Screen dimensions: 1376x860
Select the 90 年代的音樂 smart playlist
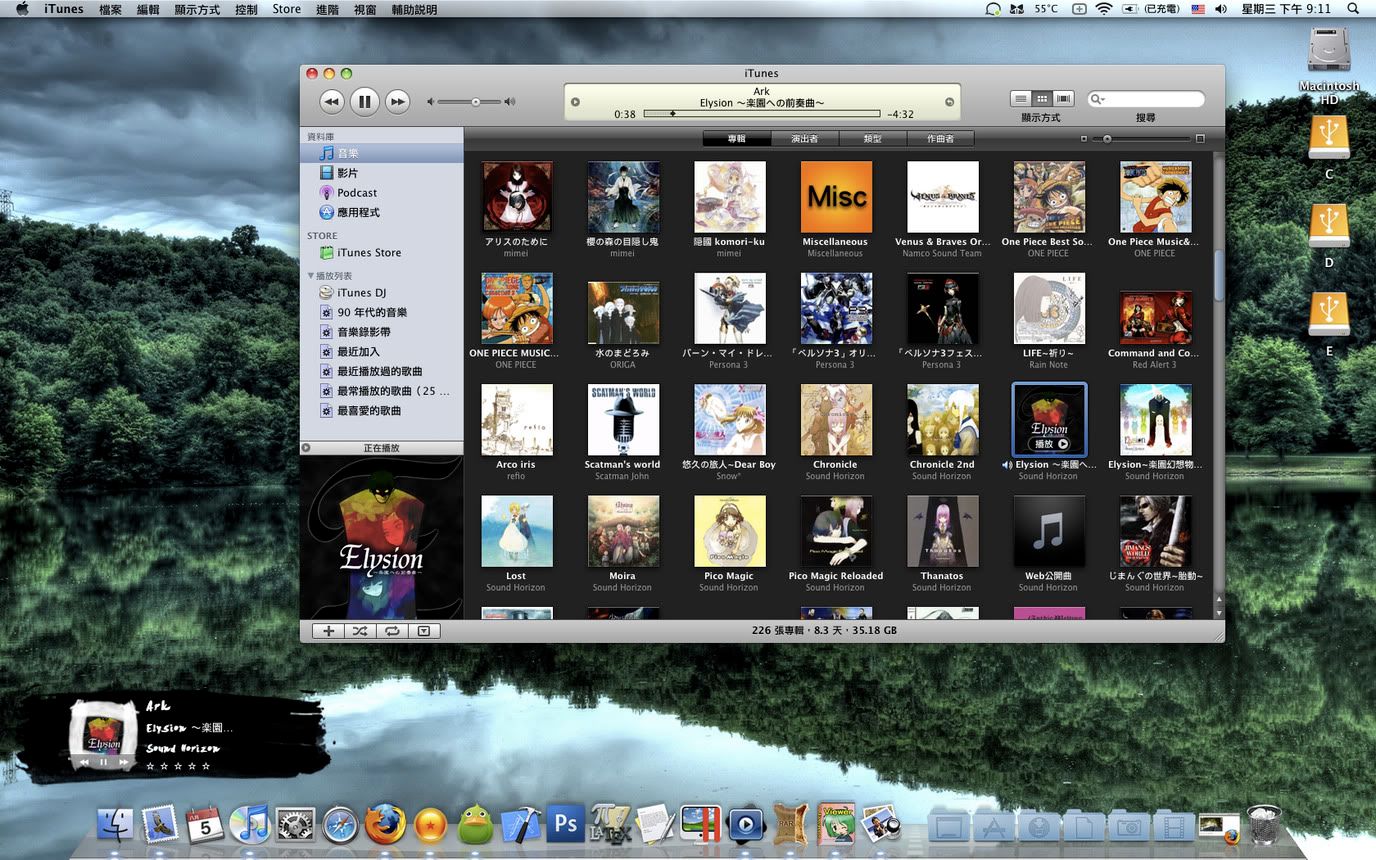point(381,313)
